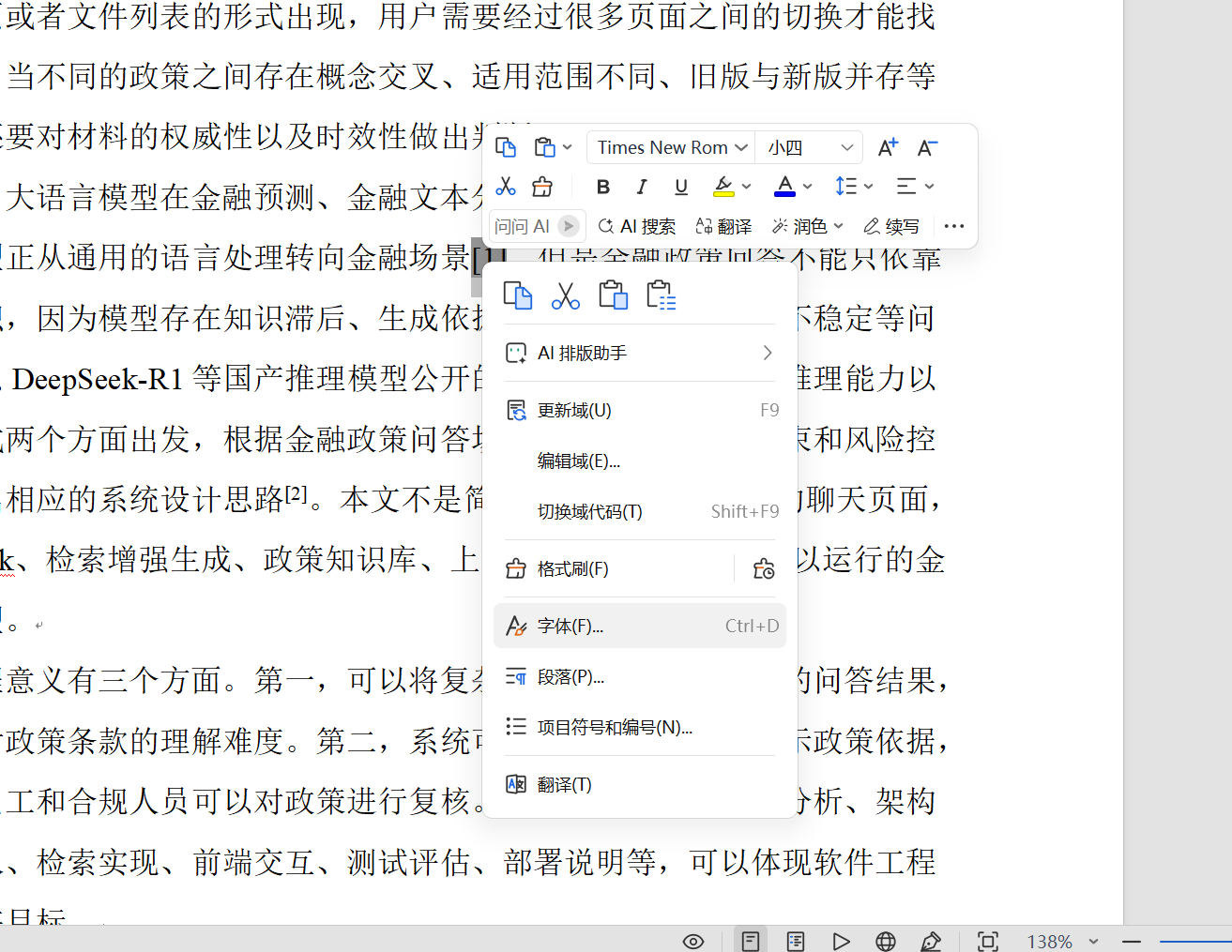
Task: Toggle bold formatting
Action: click(x=603, y=187)
